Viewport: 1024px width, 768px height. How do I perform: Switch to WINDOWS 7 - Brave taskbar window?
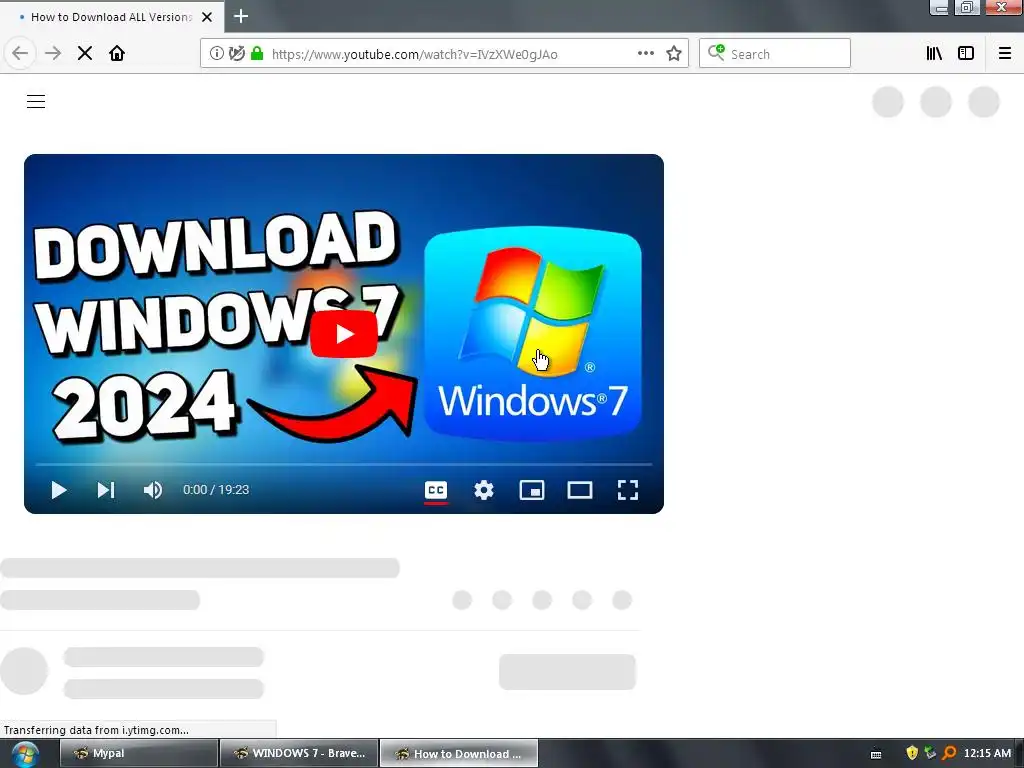click(x=299, y=754)
